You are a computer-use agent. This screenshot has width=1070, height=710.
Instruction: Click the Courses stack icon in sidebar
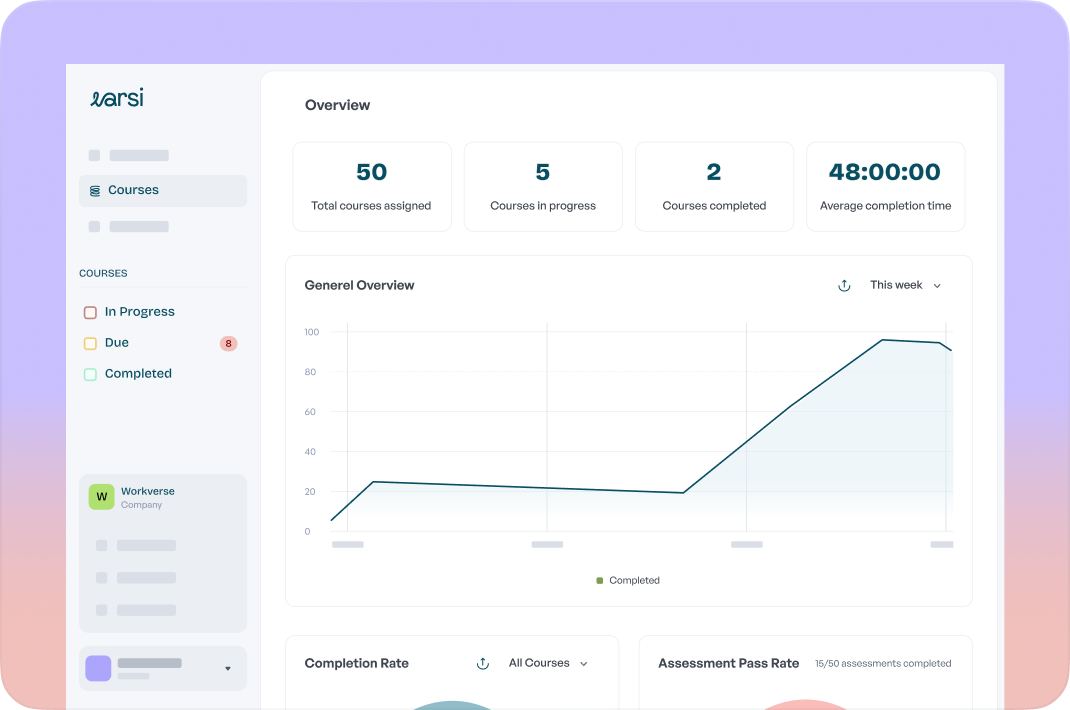(x=95, y=191)
